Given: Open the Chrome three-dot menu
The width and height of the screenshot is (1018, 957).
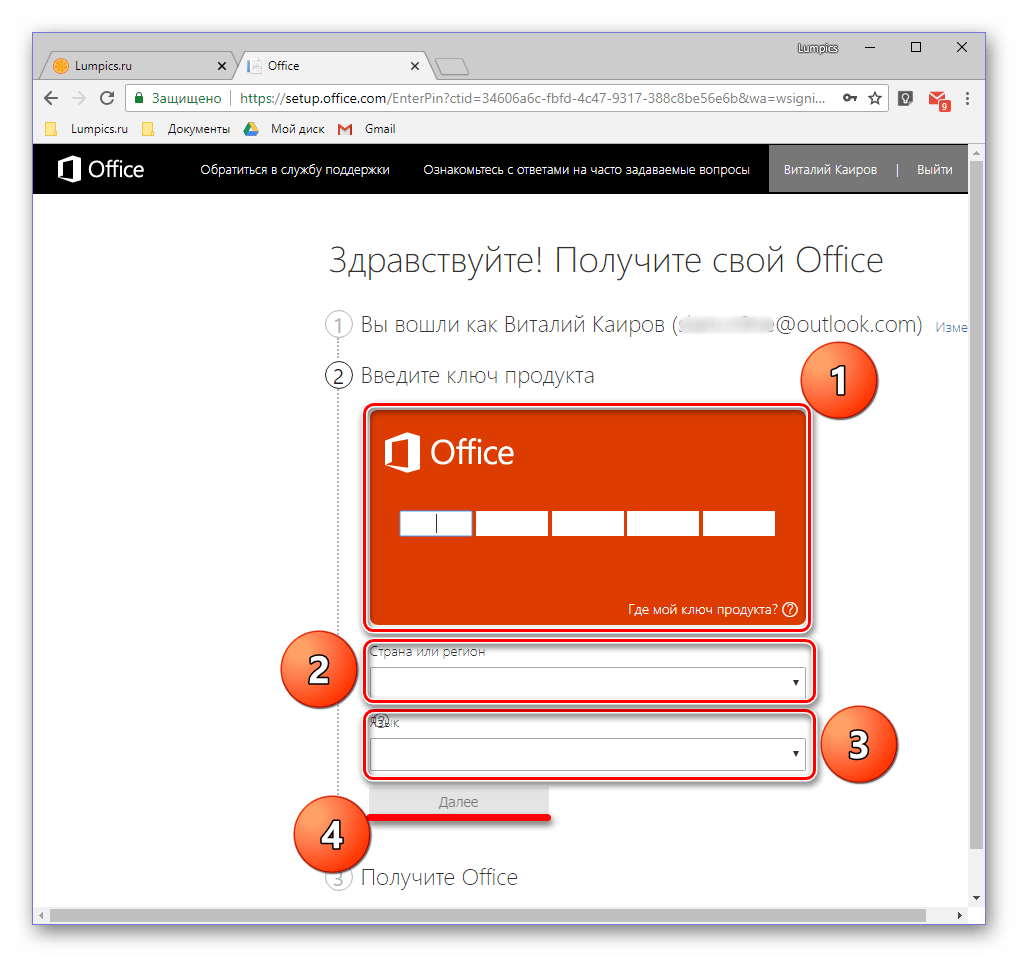Looking at the screenshot, I should (x=967, y=98).
